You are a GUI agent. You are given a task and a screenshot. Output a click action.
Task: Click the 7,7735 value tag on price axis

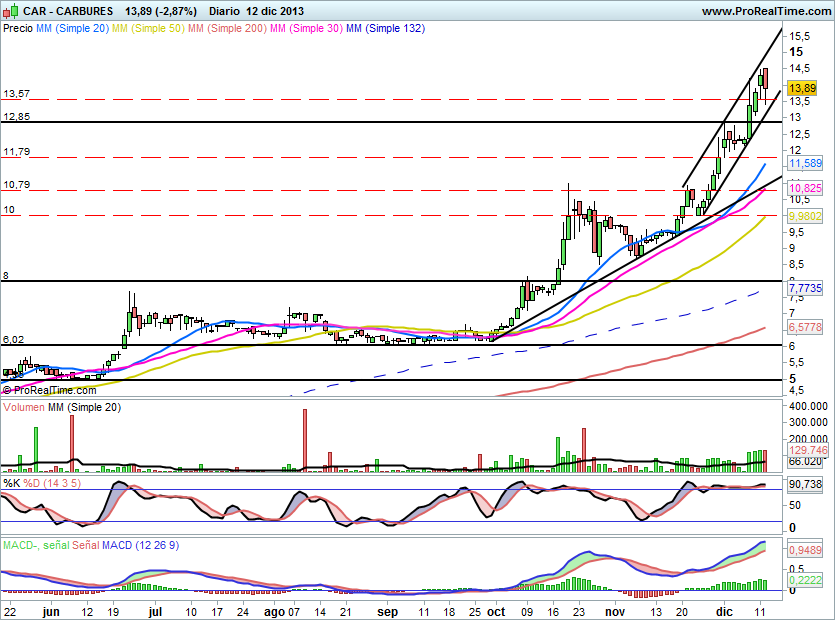coord(806,288)
